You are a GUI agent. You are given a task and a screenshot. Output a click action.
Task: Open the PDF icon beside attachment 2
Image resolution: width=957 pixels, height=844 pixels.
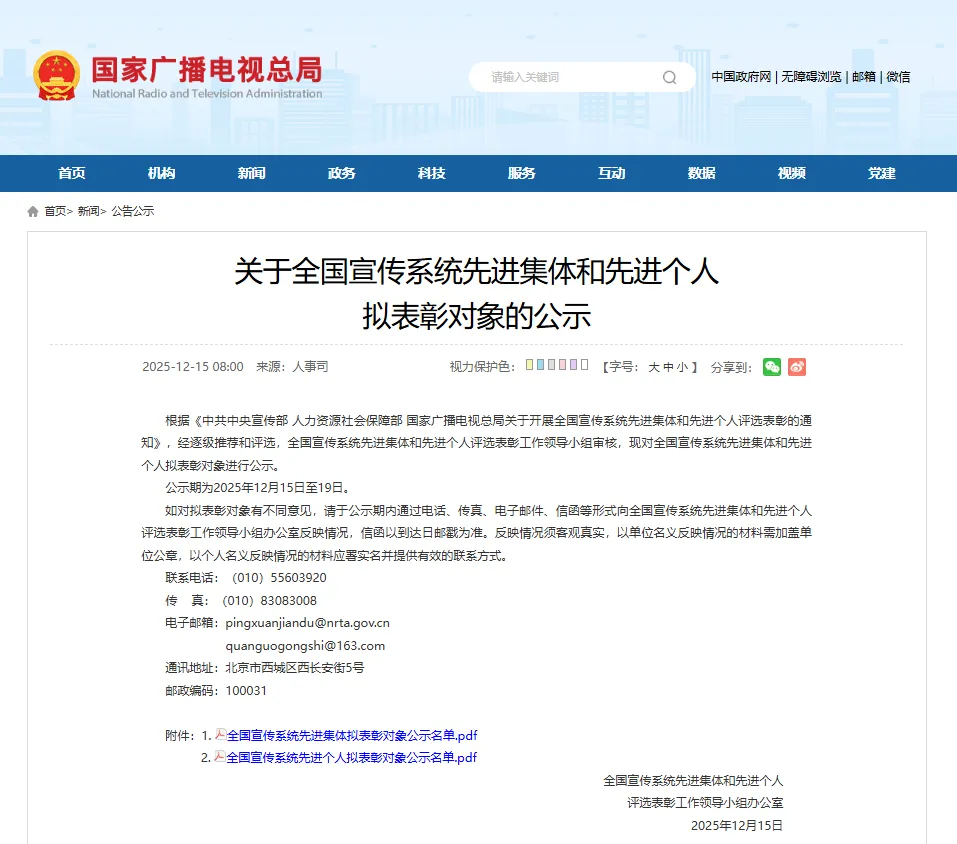point(220,757)
